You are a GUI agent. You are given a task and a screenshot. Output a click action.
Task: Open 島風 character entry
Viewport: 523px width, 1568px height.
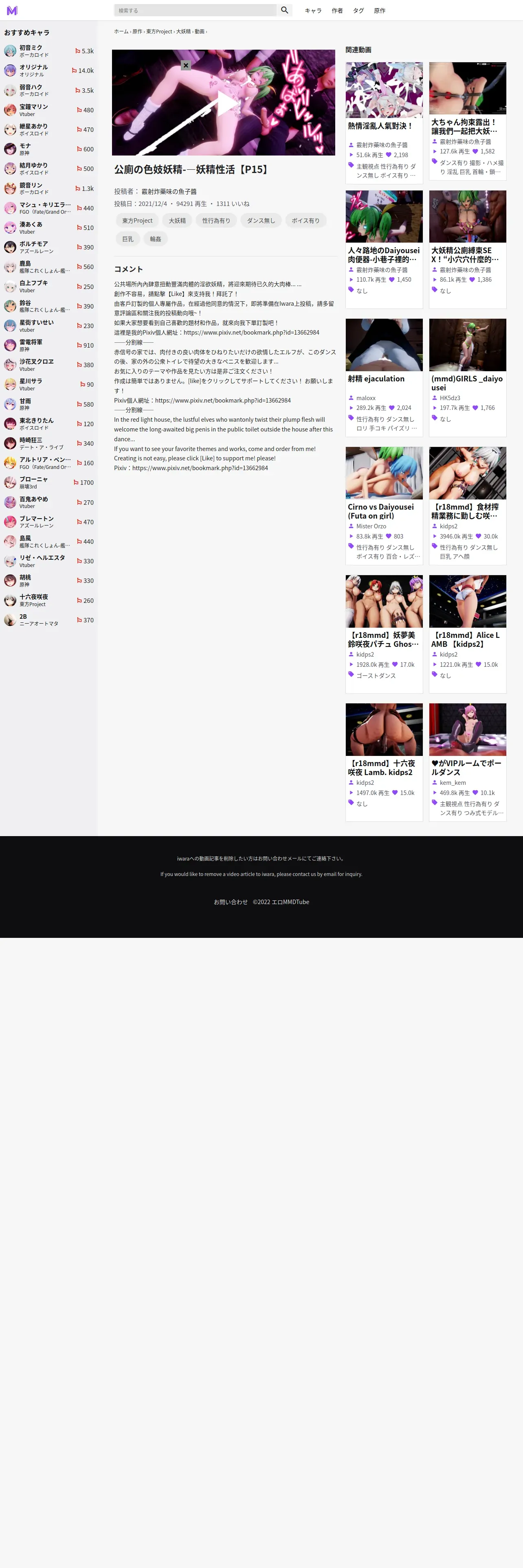pos(49,542)
